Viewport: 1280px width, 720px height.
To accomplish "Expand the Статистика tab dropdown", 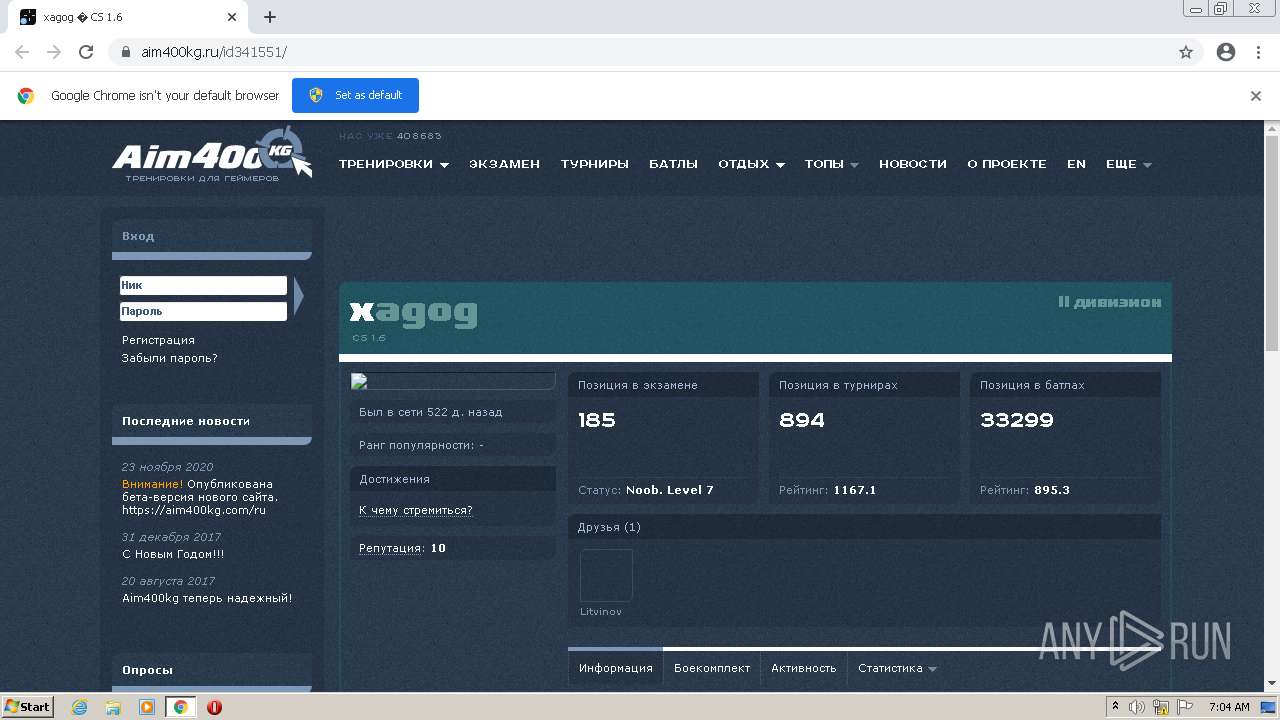I will click(x=897, y=668).
